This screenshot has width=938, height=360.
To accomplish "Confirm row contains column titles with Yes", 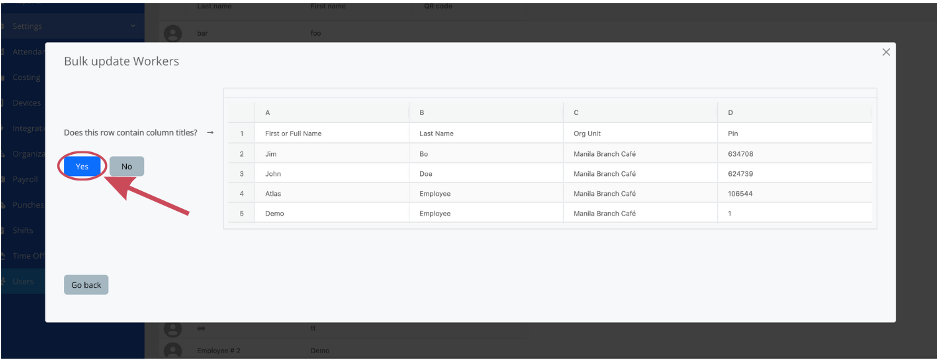I will click(x=82, y=166).
